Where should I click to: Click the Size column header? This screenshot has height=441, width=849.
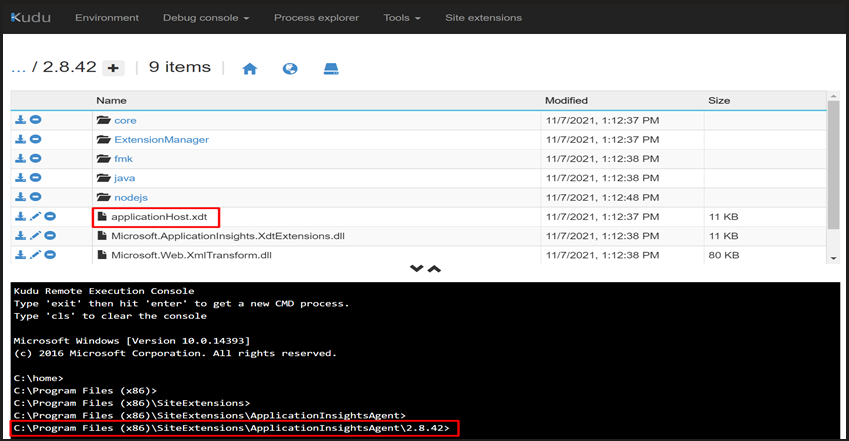point(719,100)
